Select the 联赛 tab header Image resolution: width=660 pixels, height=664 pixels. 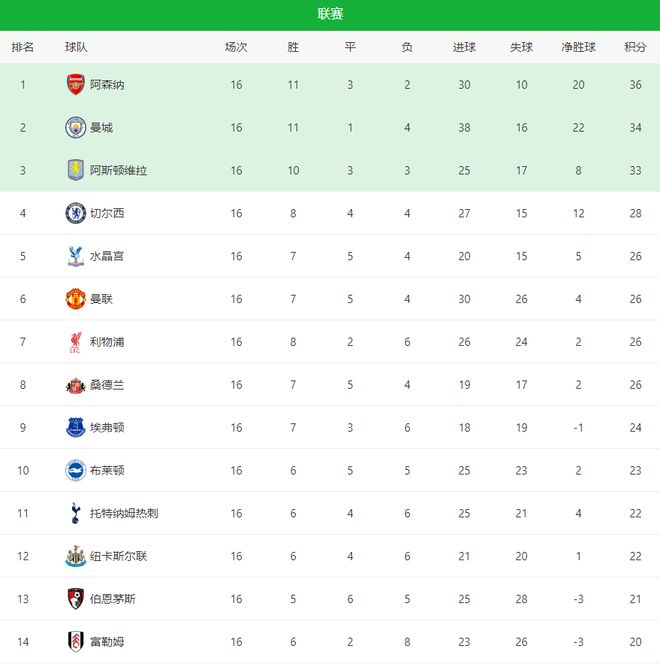(x=330, y=14)
